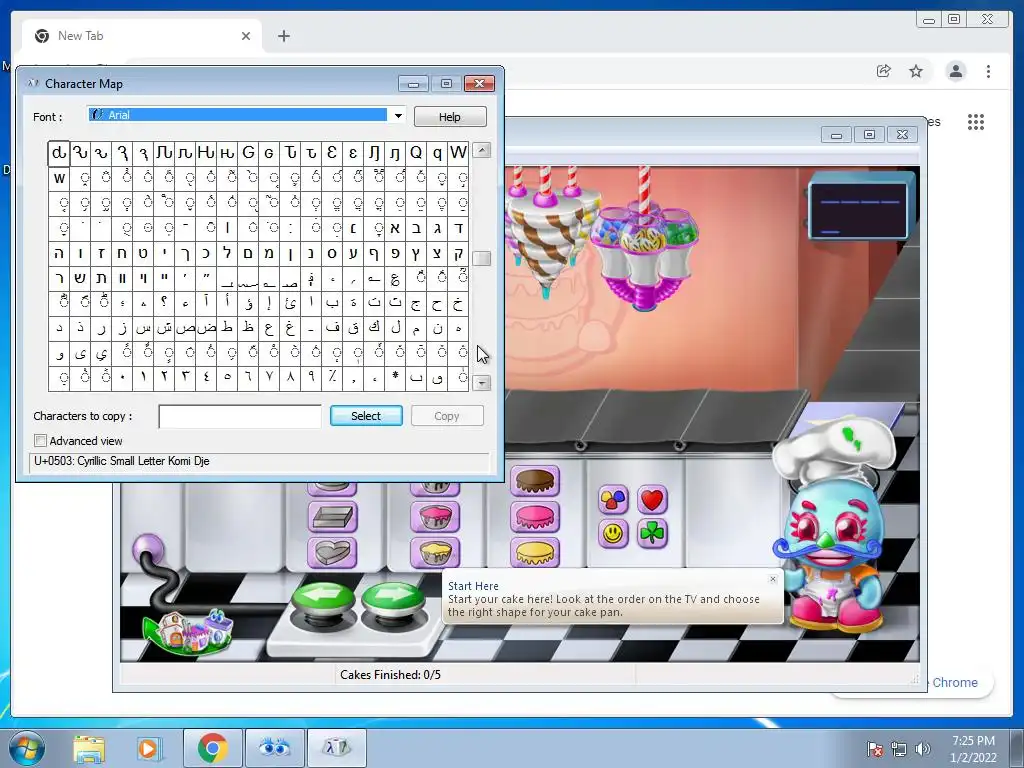
Task: Pick the yellow batter cake button
Action: click(x=435, y=553)
